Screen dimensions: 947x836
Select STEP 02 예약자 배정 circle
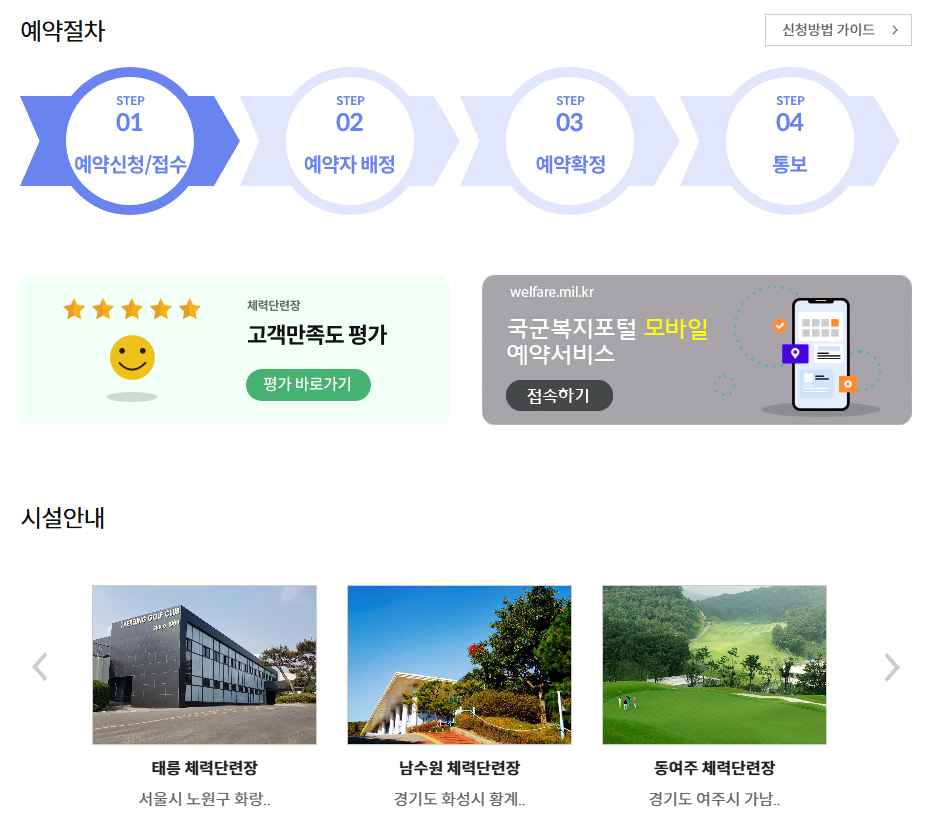(350, 141)
